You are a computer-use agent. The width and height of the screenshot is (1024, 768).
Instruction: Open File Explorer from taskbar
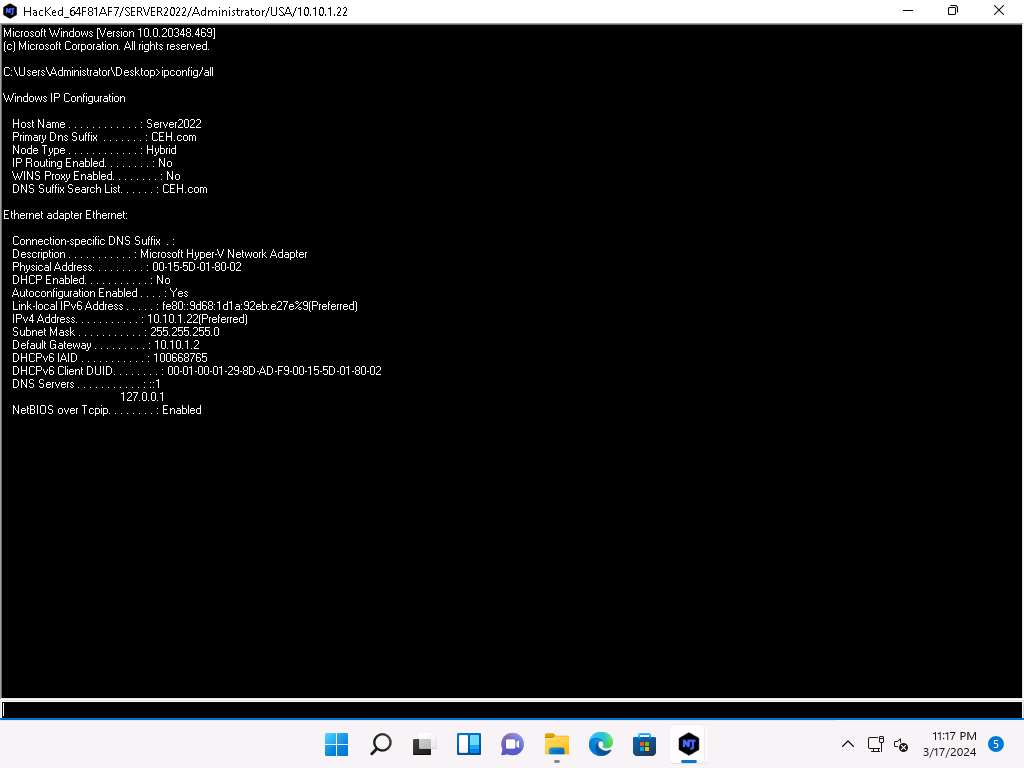[556, 744]
